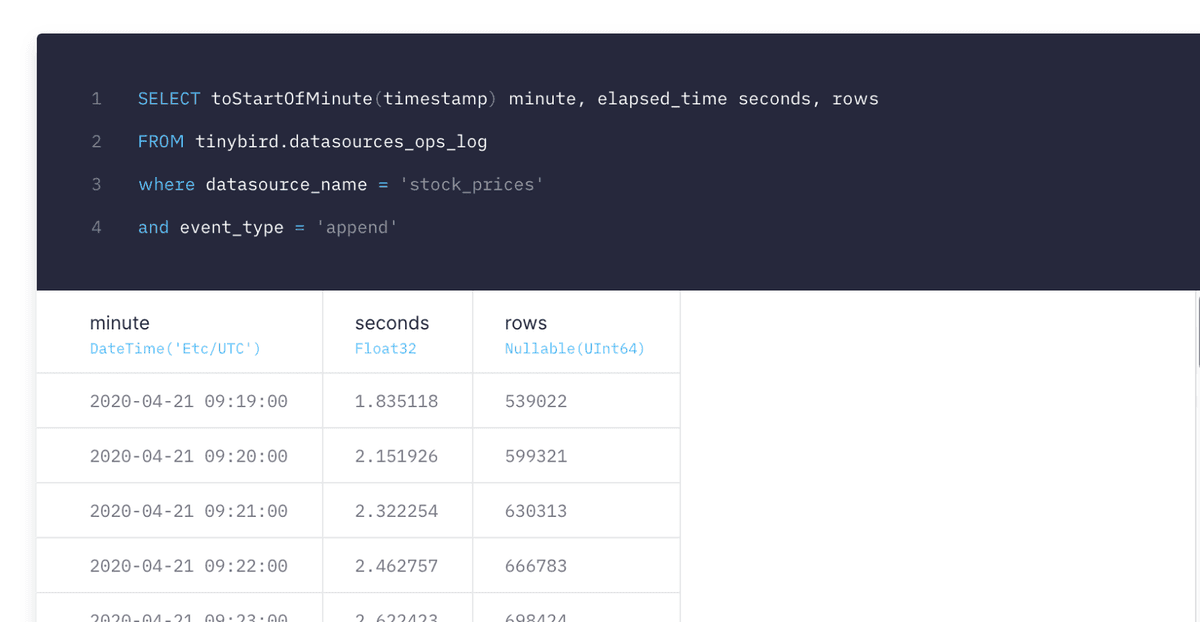The image size is (1200, 622).
Task: Click line number 1 in editor gutter
Action: coord(96,99)
